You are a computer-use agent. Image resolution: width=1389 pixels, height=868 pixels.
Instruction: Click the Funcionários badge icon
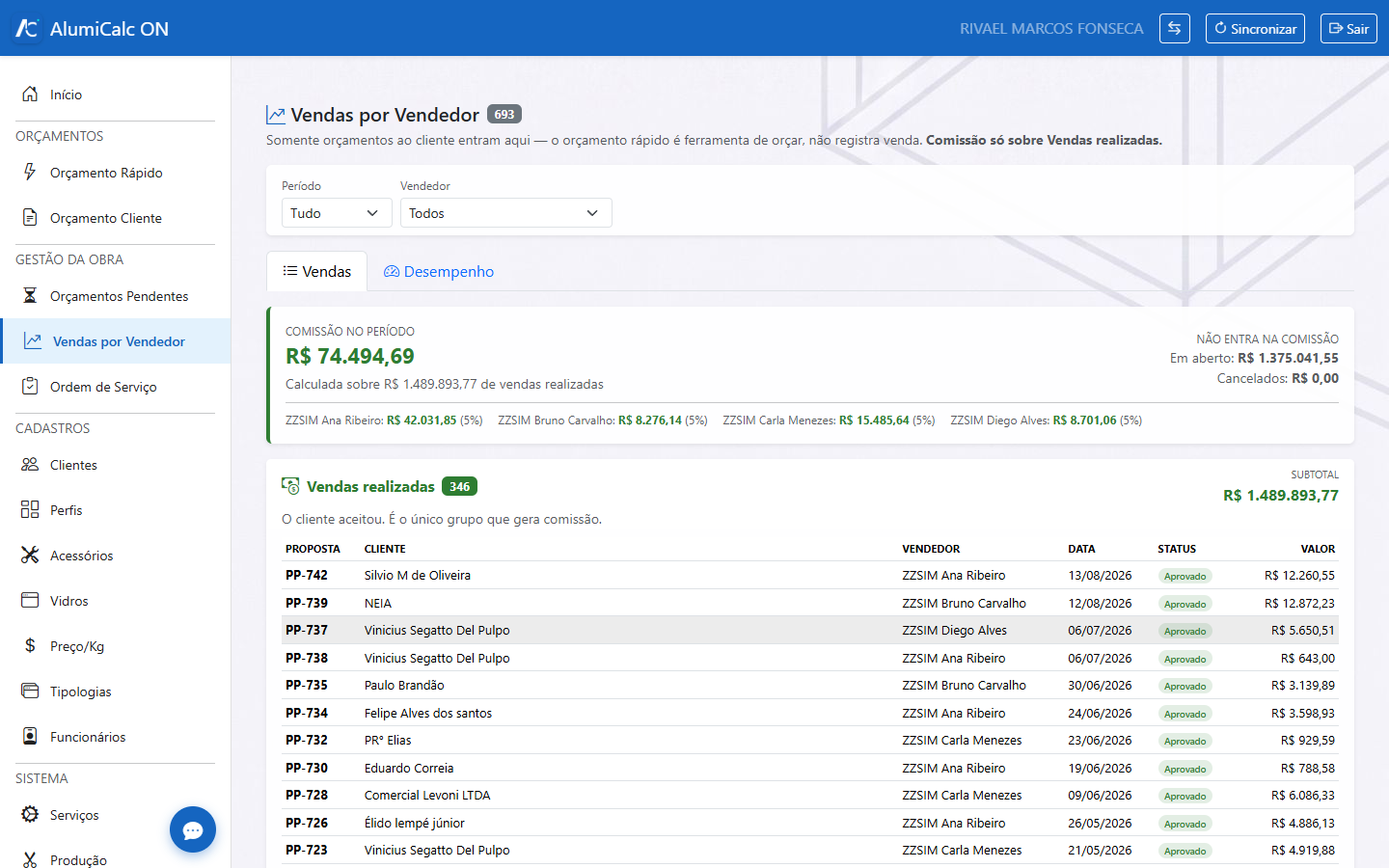pos(30,737)
